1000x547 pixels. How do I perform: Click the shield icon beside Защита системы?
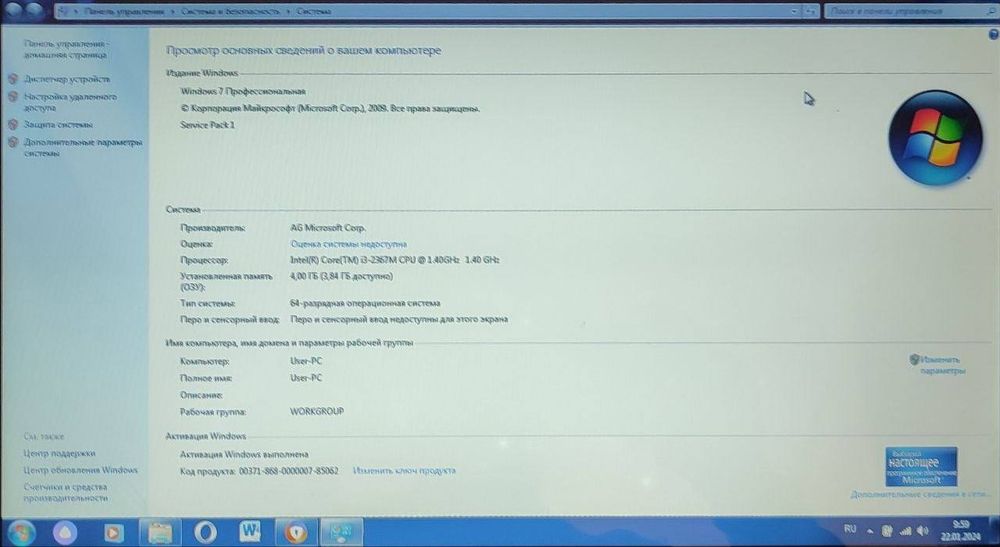pos(13,124)
